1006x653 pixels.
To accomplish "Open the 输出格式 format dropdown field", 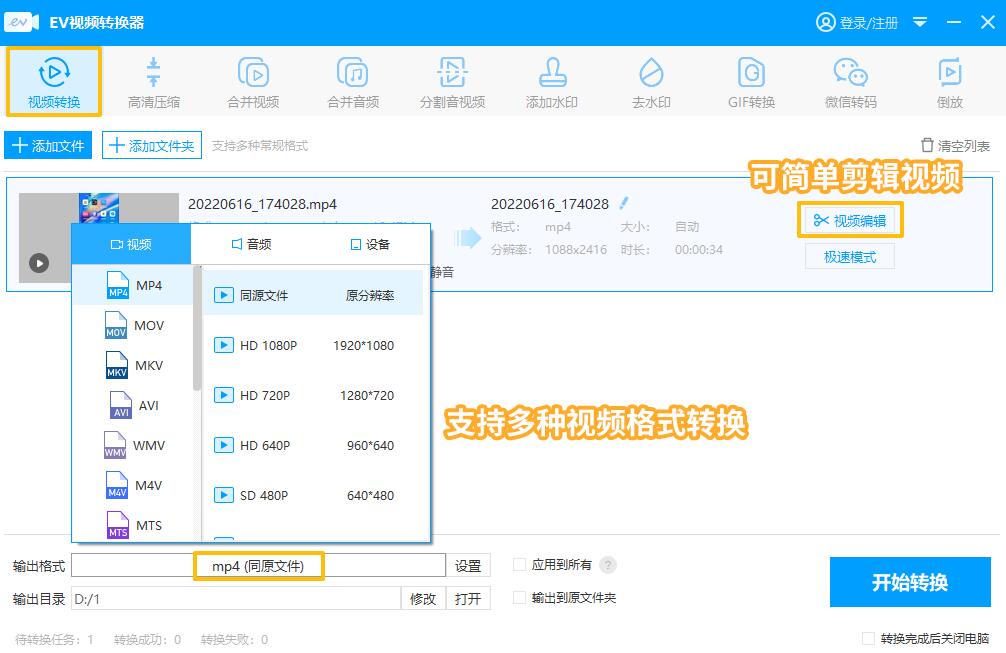I will click(x=258, y=566).
